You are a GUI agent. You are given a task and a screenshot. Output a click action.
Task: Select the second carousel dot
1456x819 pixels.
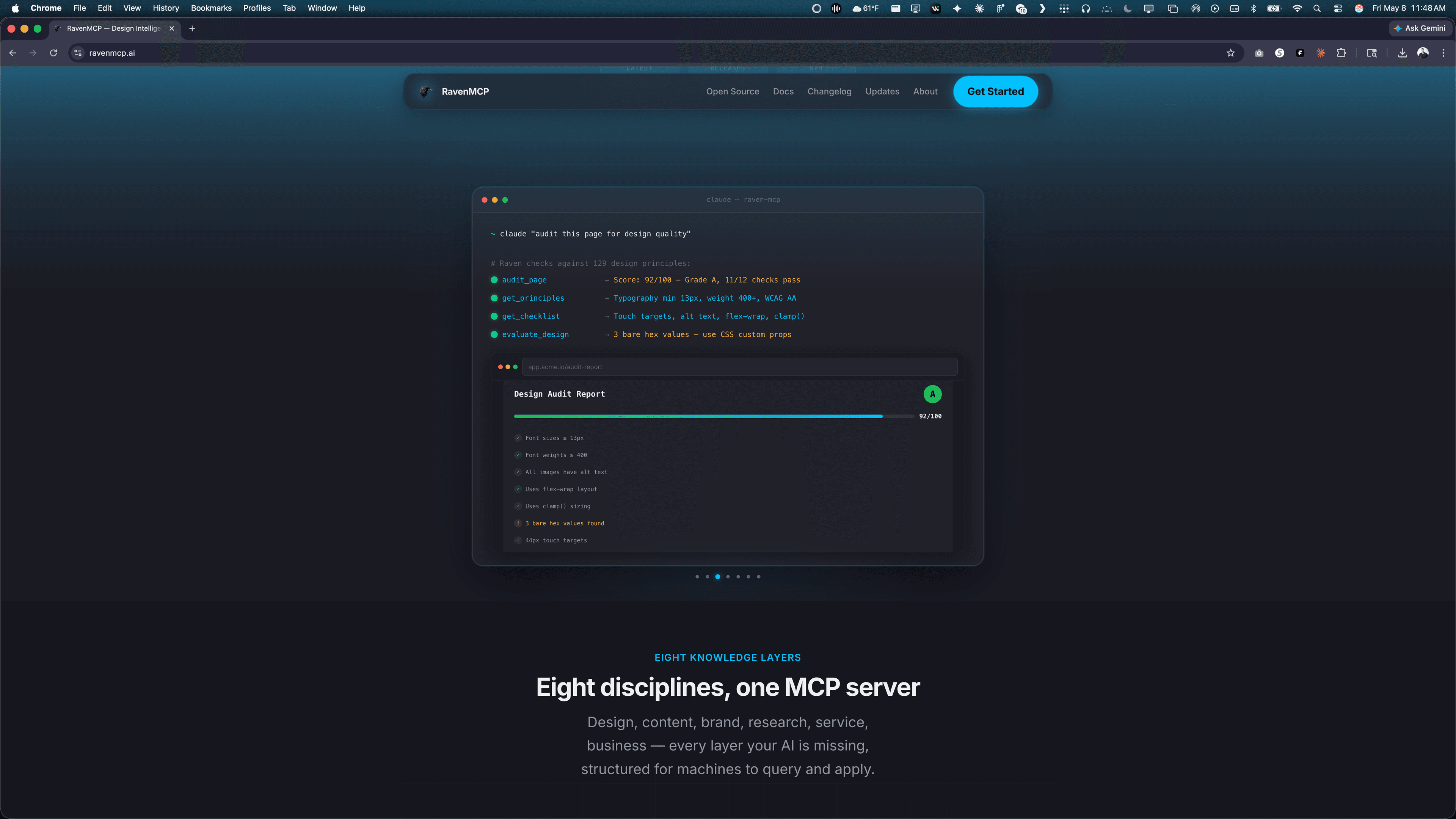[x=707, y=576]
